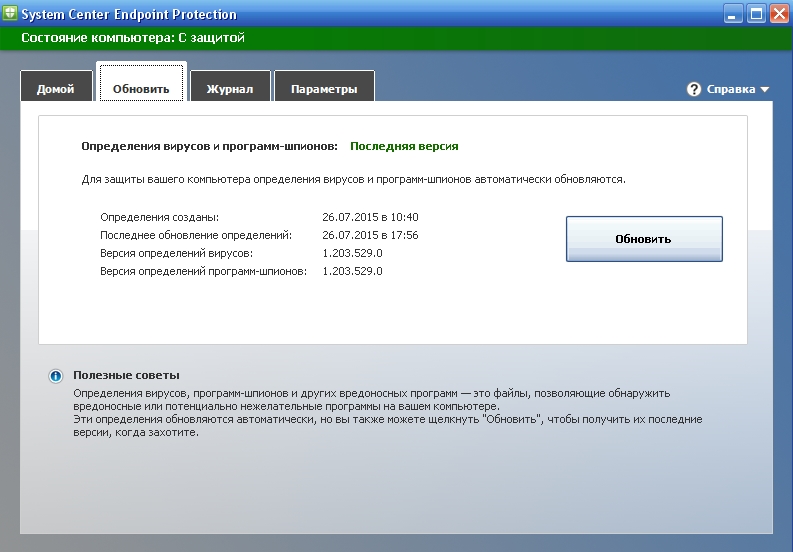Click the shield app icon in title bar
The height and width of the screenshot is (552, 793).
coord(12,14)
